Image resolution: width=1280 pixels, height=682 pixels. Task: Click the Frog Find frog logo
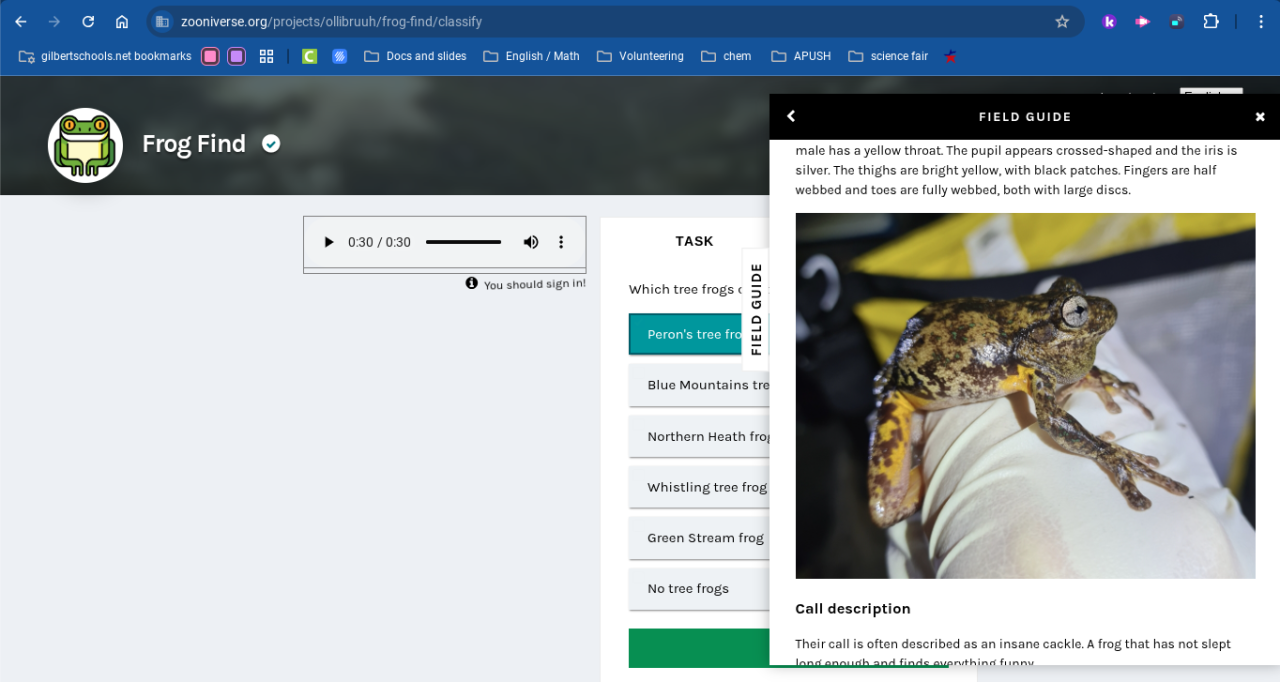pyautogui.click(x=86, y=145)
